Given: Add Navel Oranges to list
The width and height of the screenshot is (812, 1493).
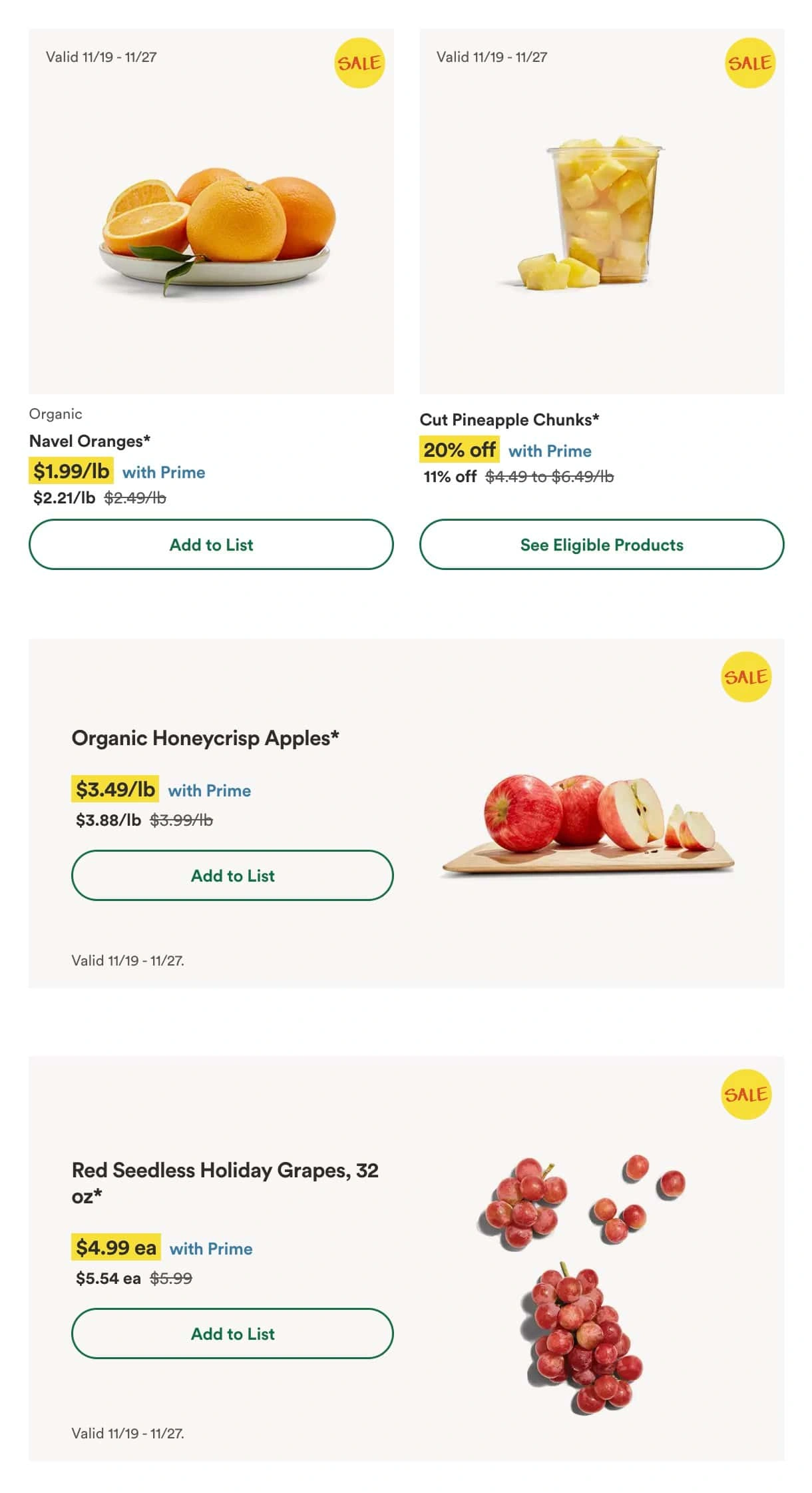Looking at the screenshot, I should 211,545.
